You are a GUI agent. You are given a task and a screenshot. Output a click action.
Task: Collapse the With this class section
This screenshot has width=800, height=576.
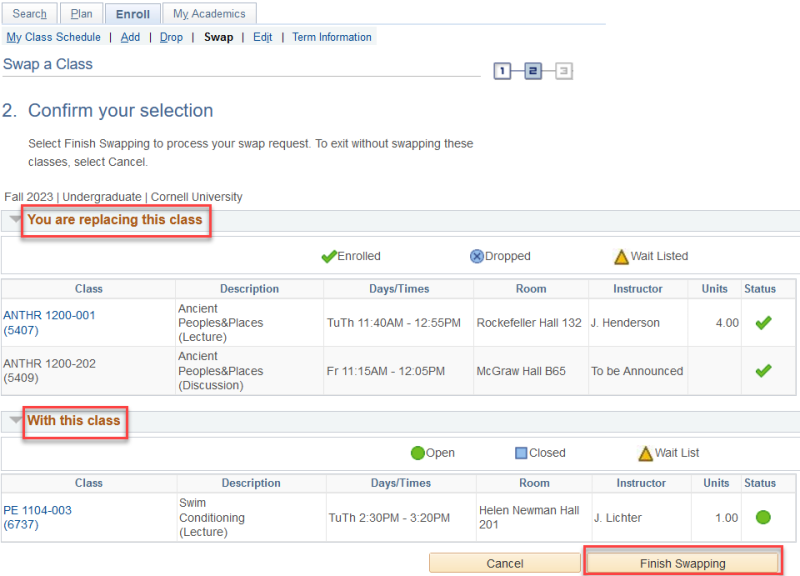pos(14,422)
